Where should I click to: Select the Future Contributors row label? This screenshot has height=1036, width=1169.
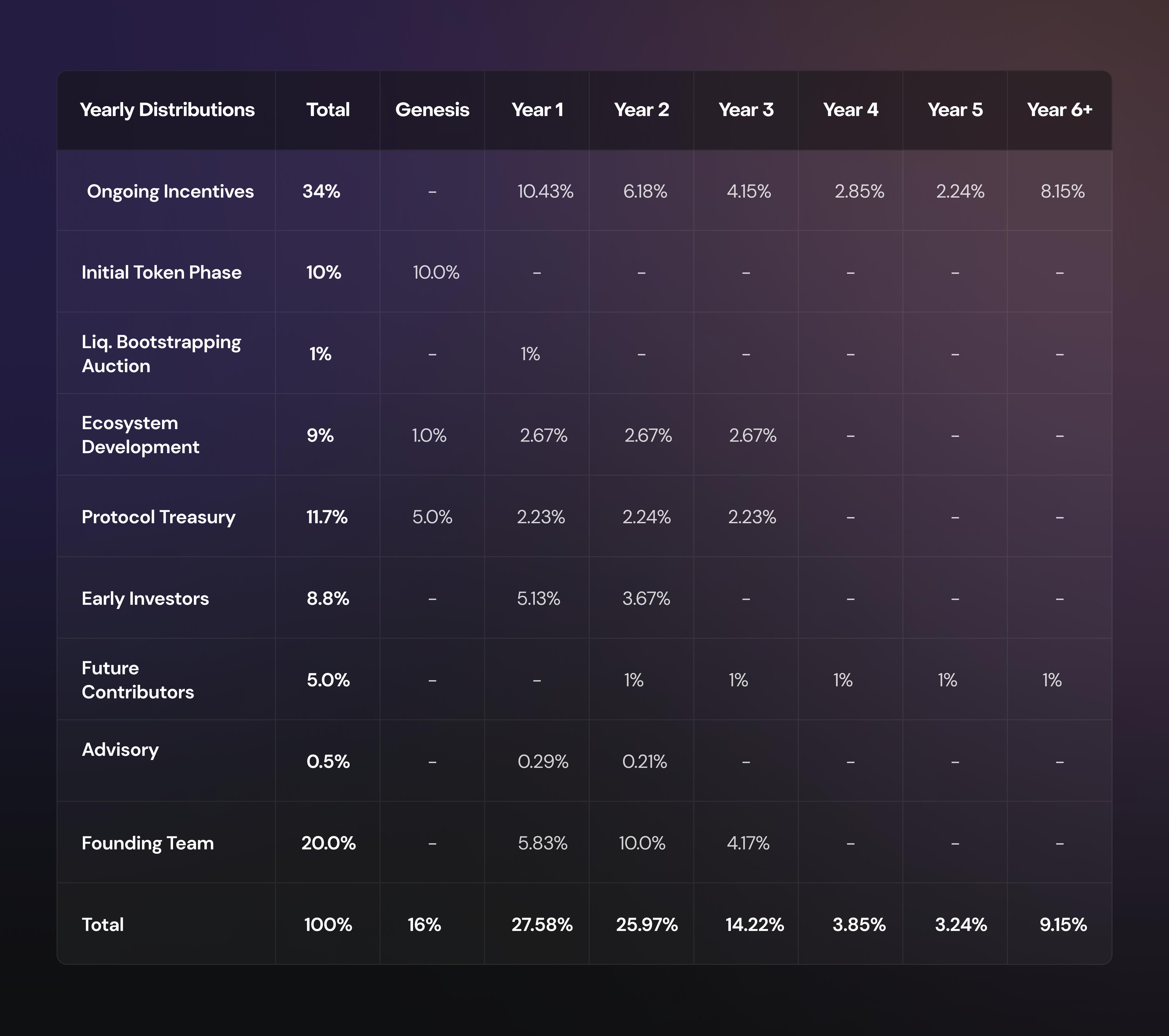click(138, 680)
